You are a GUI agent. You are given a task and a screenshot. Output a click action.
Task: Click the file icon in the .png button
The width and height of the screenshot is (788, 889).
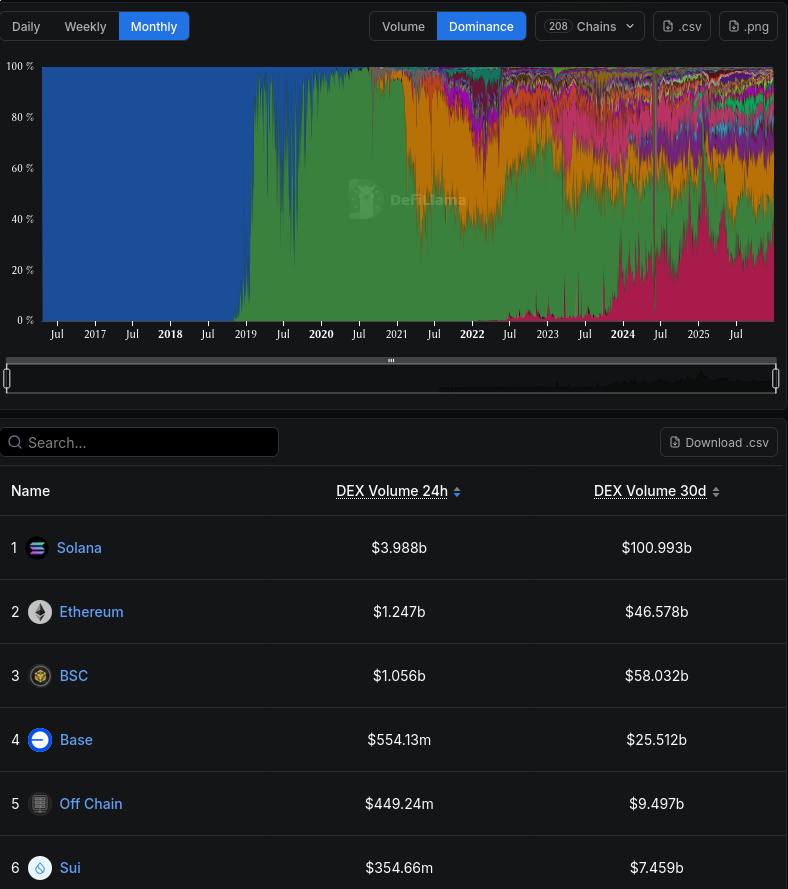tap(734, 26)
